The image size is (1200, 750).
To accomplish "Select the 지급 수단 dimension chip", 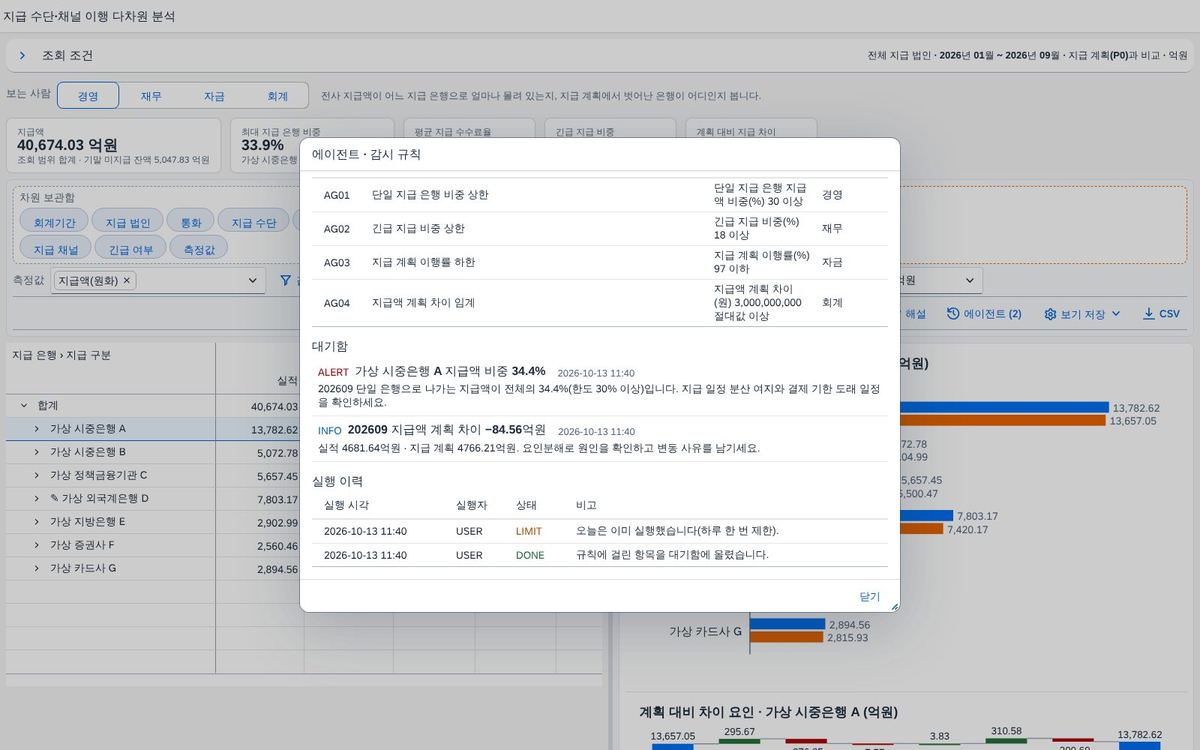I will [254, 222].
